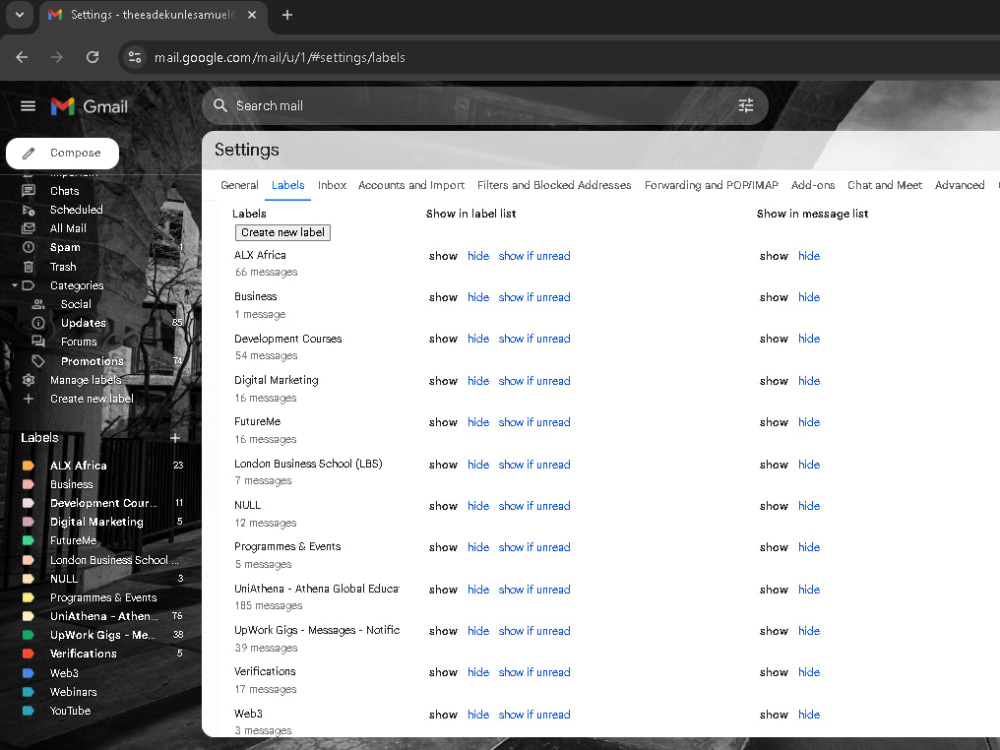The height and width of the screenshot is (750, 1000).
Task: Add label using plus next to Labels heading
Action: pyautogui.click(x=175, y=438)
